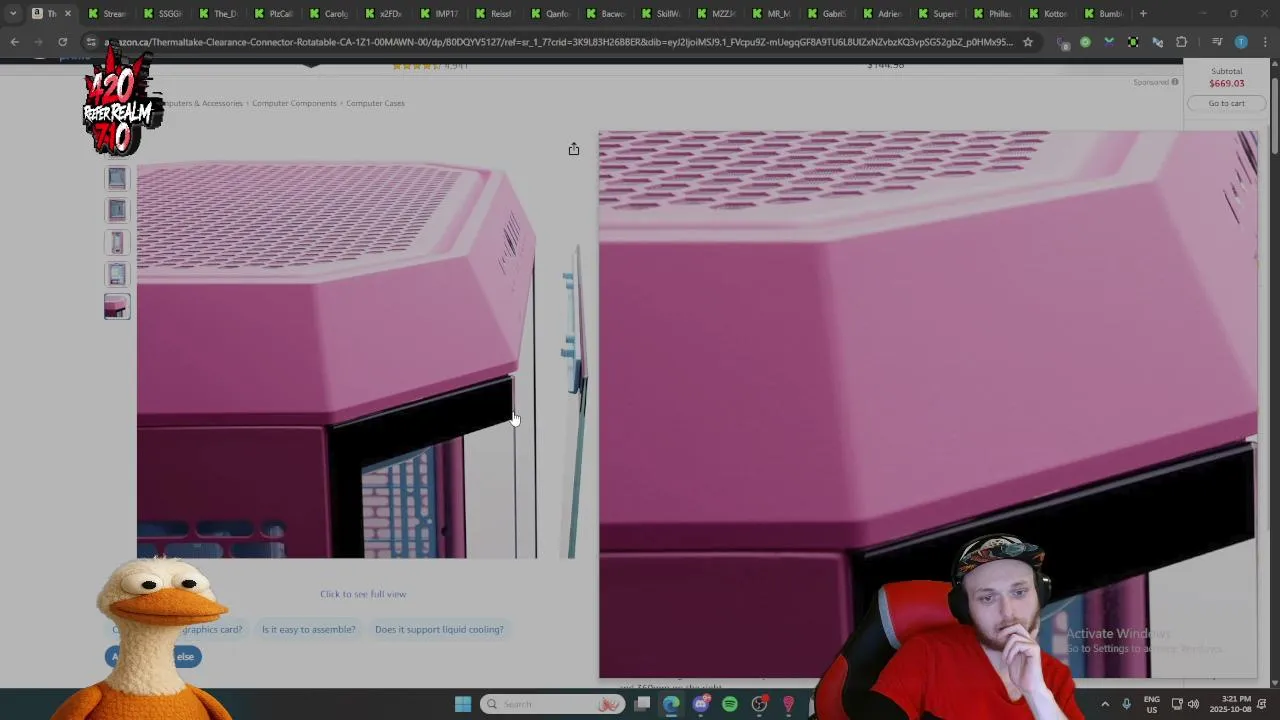
Task: Bookmark the page with the star icon
Action: (x=1027, y=42)
